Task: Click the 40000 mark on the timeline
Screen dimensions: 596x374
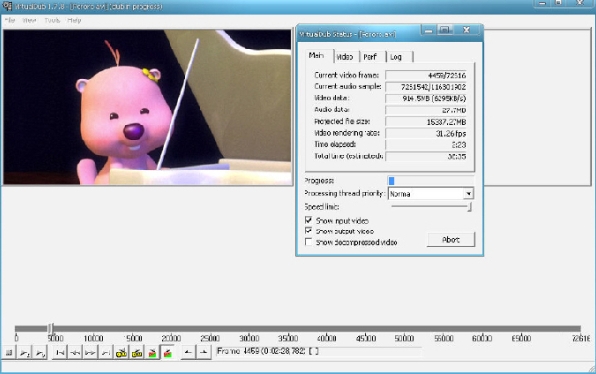Action: [x=327, y=338]
